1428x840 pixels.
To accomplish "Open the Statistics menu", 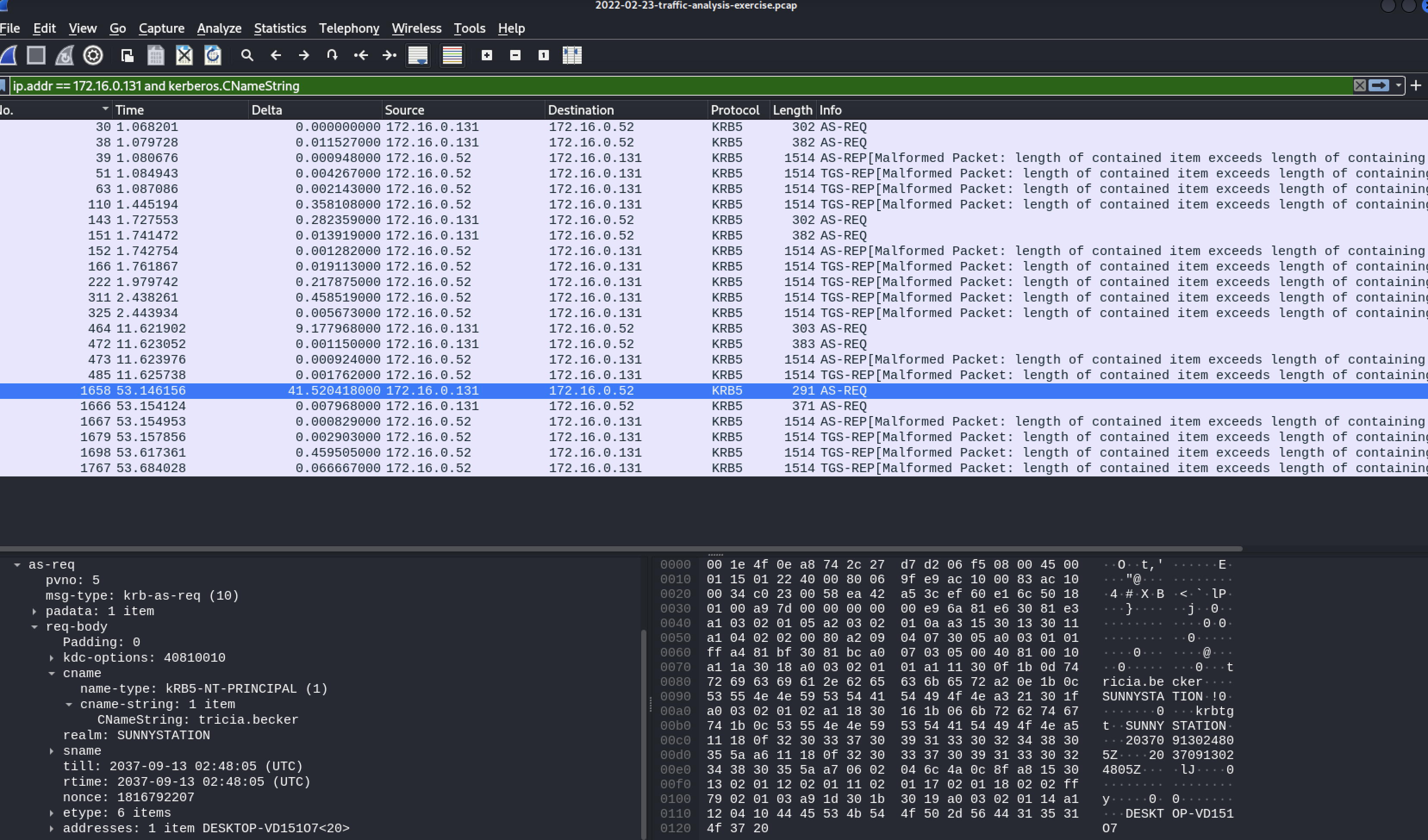I will coord(279,28).
